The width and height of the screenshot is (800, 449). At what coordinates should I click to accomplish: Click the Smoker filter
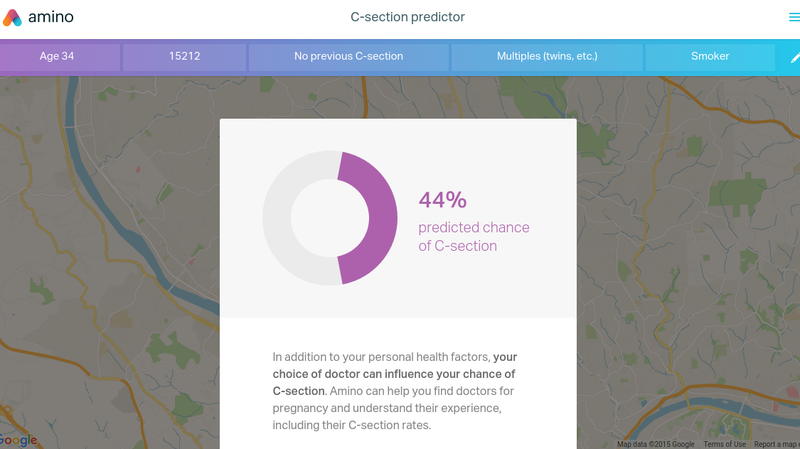coord(710,57)
